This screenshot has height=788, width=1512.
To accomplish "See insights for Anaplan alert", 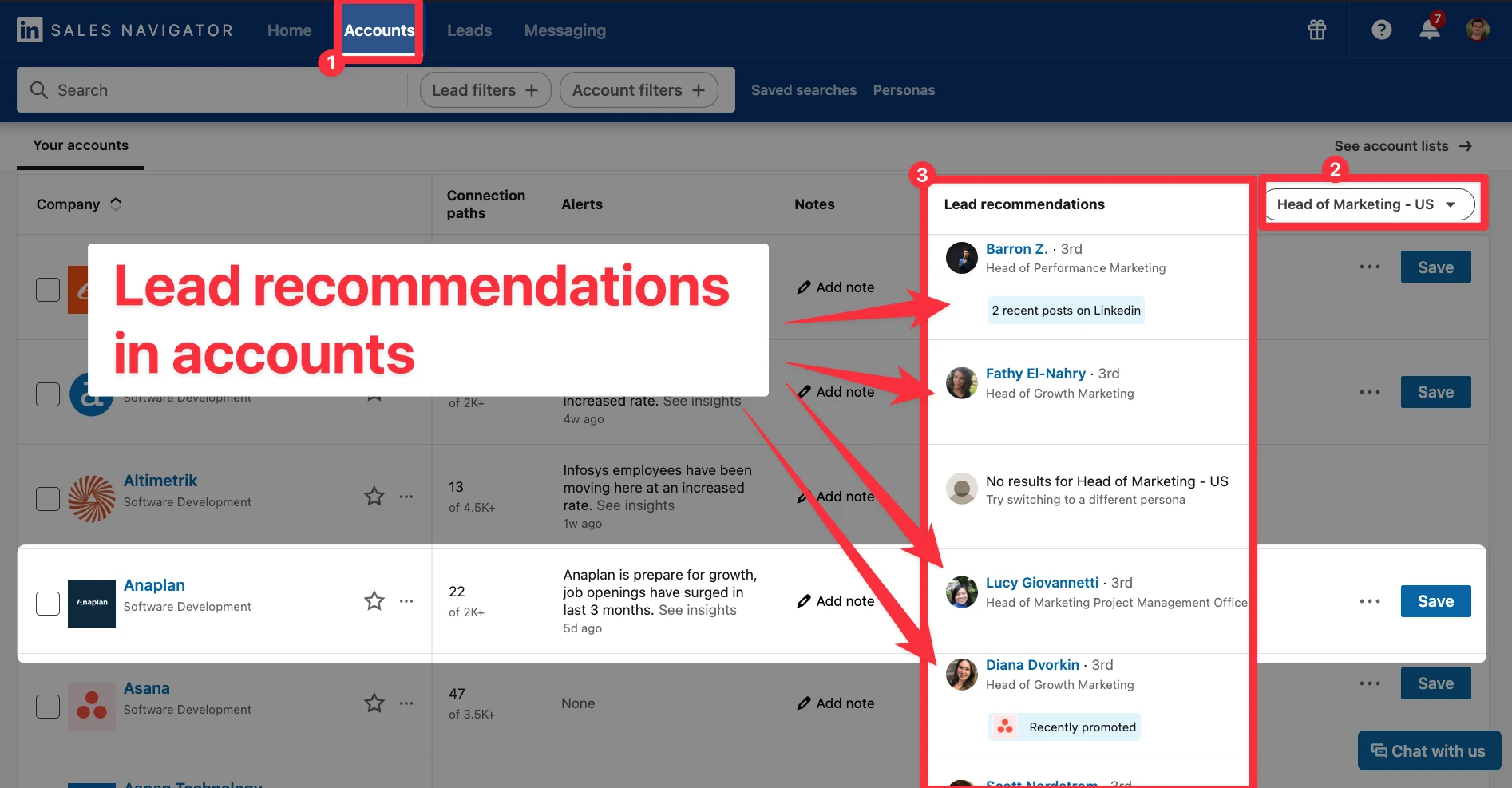I will pos(698,610).
